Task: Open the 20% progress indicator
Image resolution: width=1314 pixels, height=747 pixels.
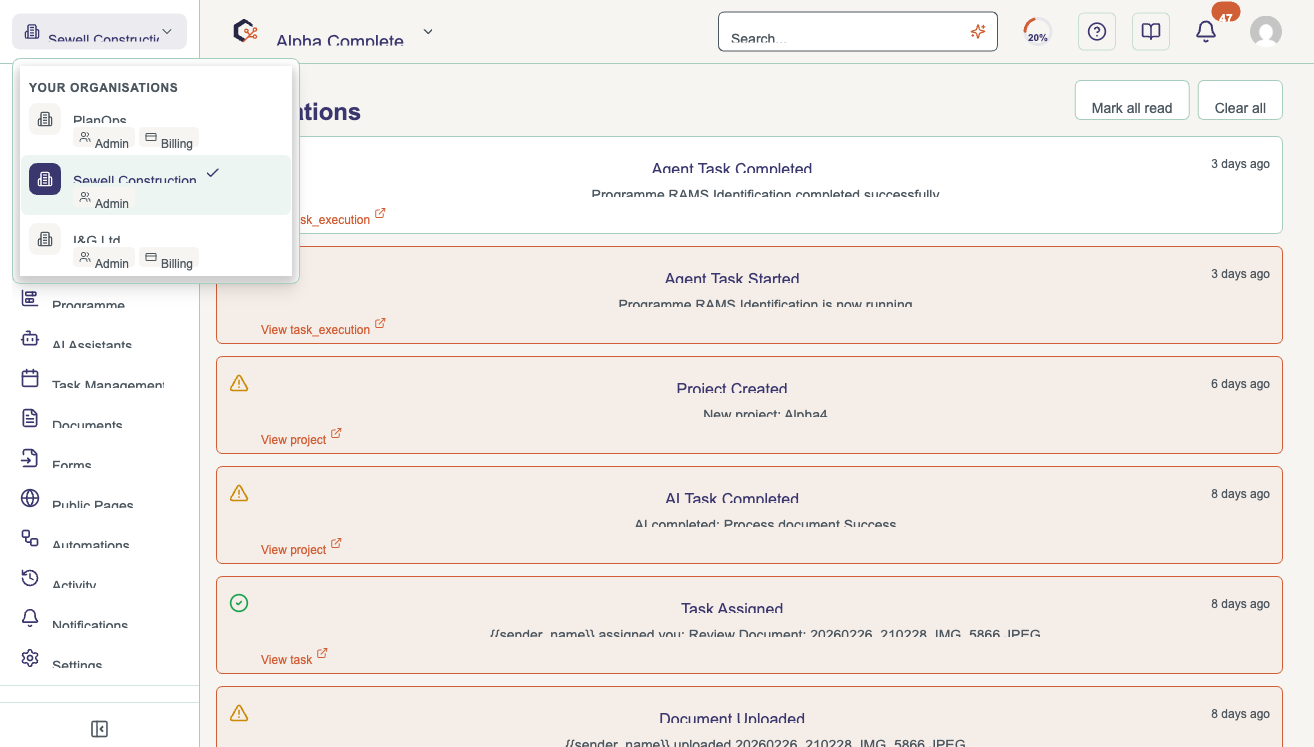Action: (x=1038, y=32)
